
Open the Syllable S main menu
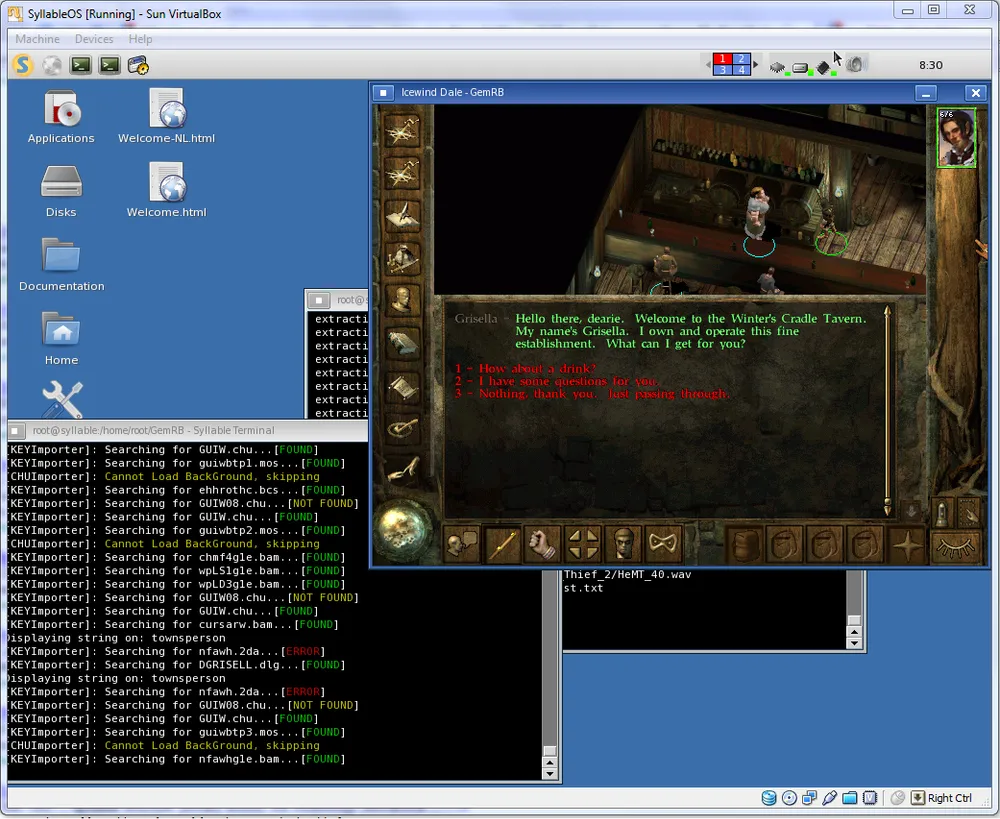[x=22, y=64]
